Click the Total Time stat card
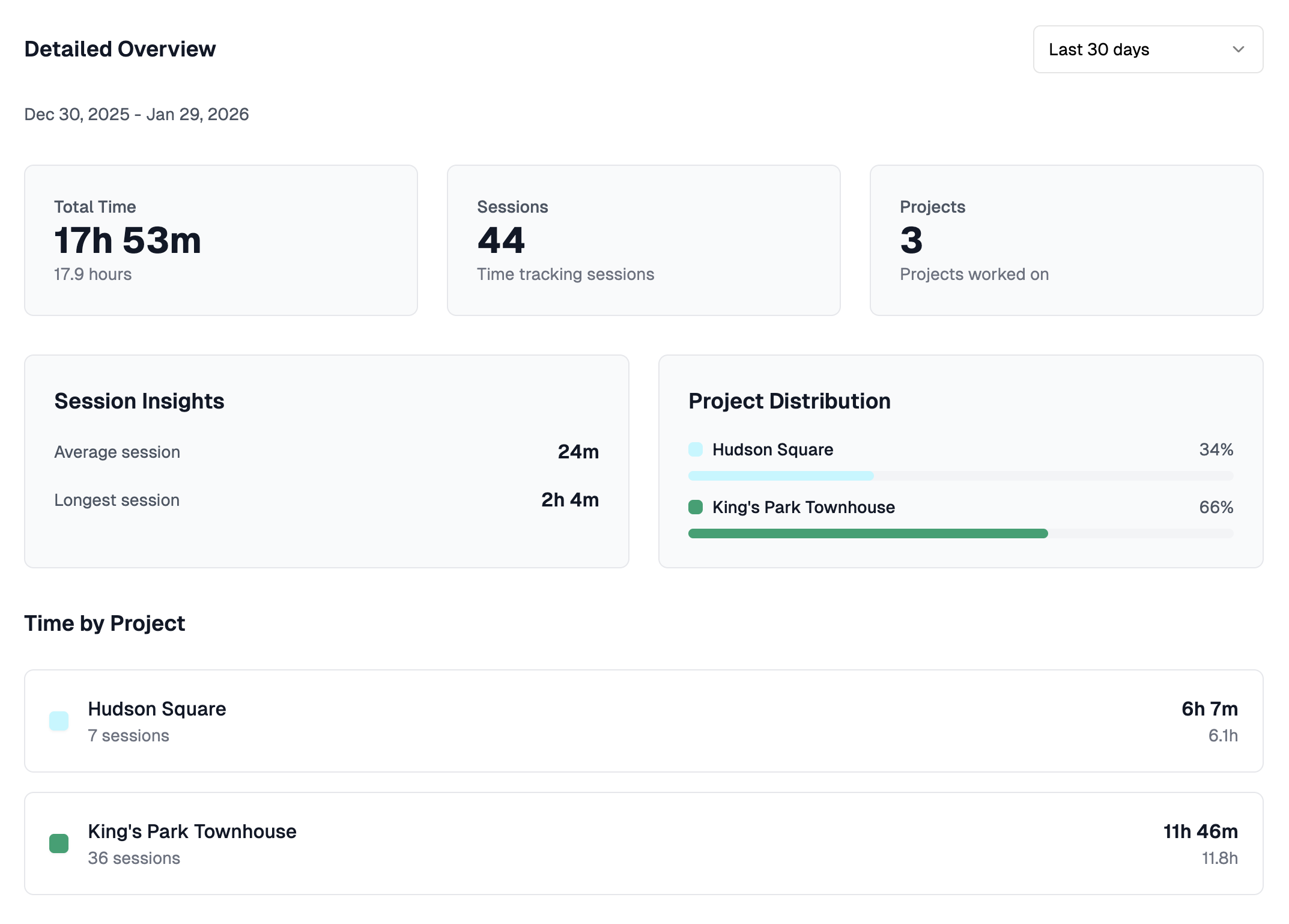The image size is (1289, 924). tap(220, 240)
